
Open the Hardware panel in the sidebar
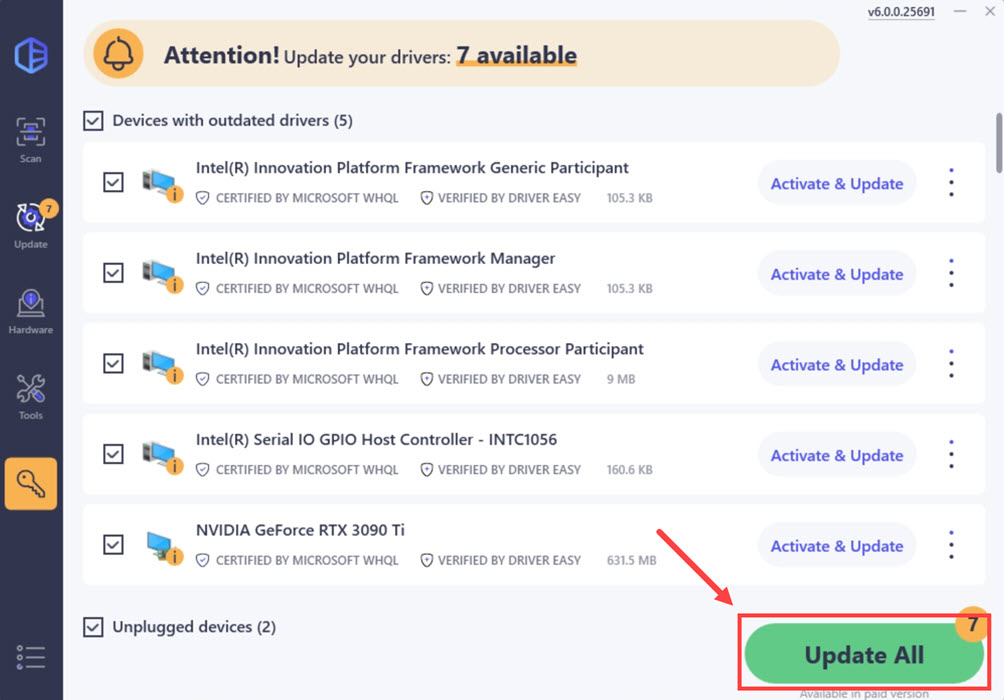[x=31, y=307]
